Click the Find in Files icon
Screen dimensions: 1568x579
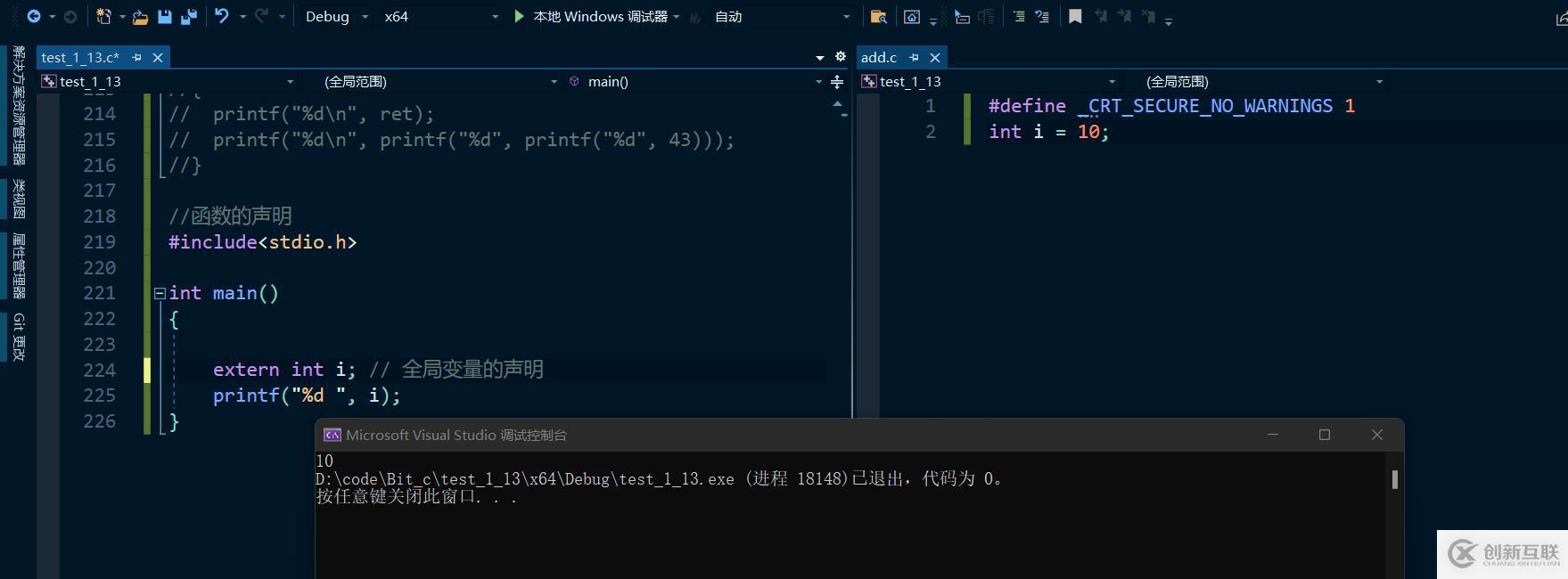[878, 16]
